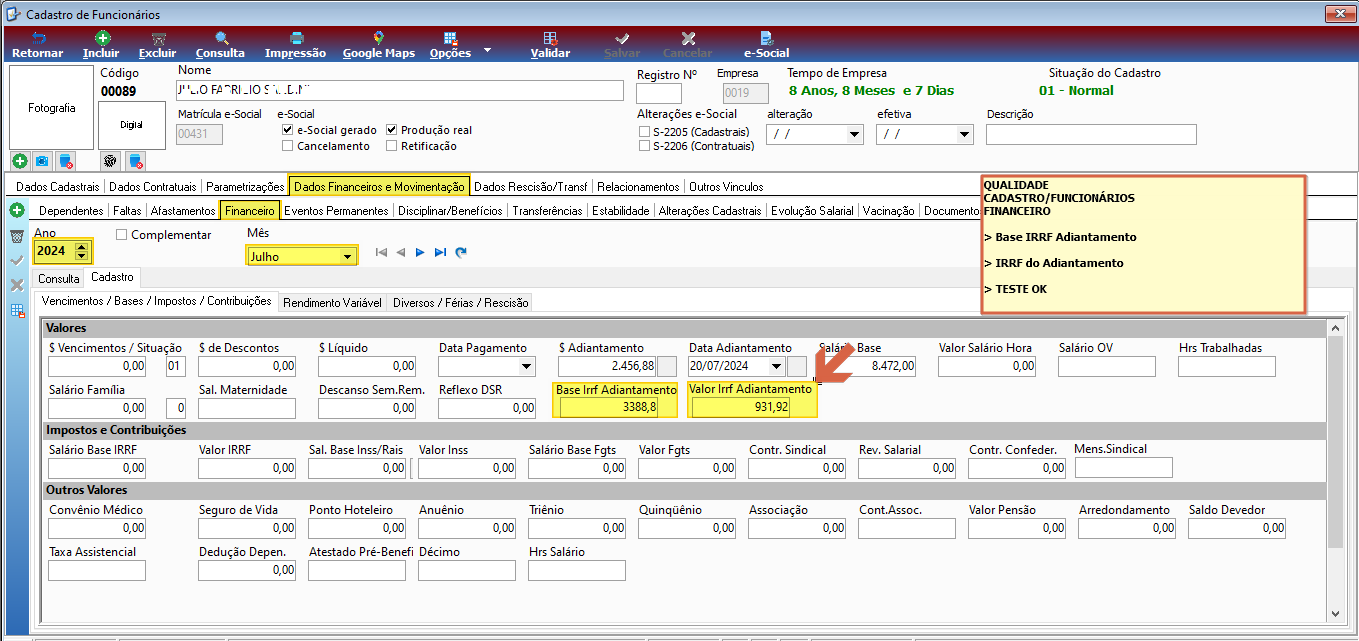The image size is (1359, 641).
Task: Click the trash bin icon in the left sidebar
Action: tap(17, 236)
